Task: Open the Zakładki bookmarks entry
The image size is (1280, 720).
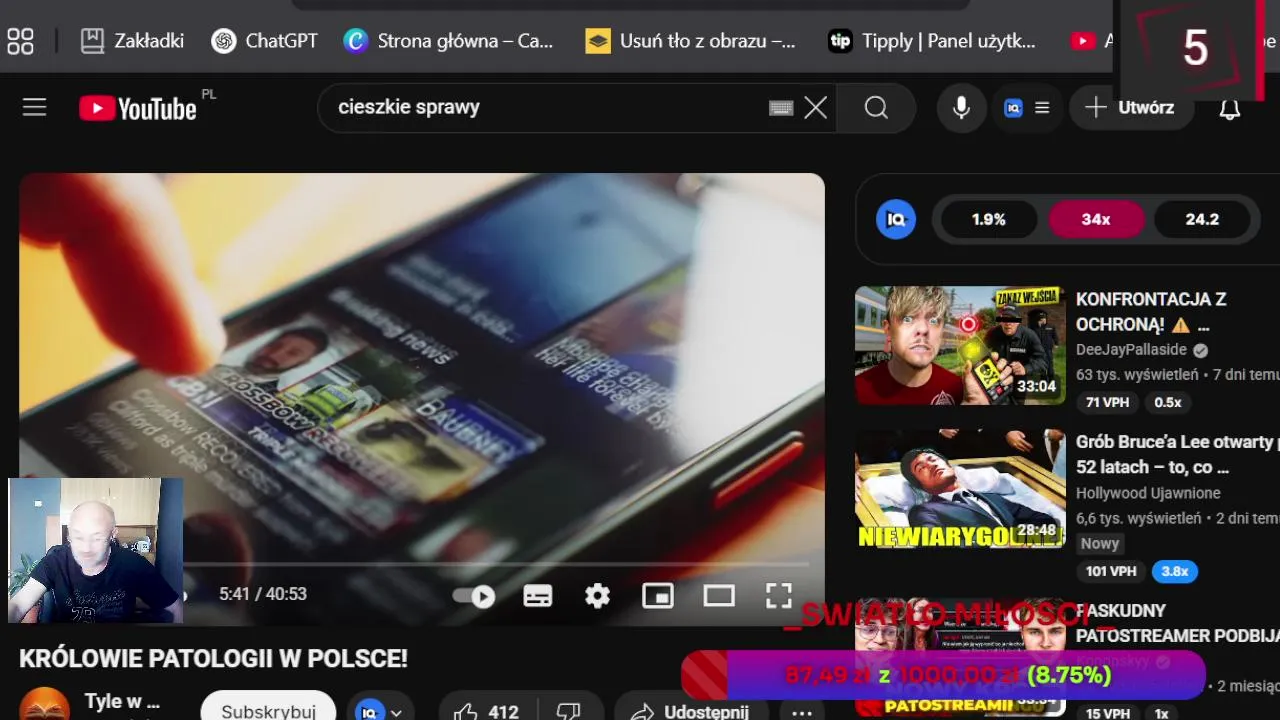Action: [132, 41]
